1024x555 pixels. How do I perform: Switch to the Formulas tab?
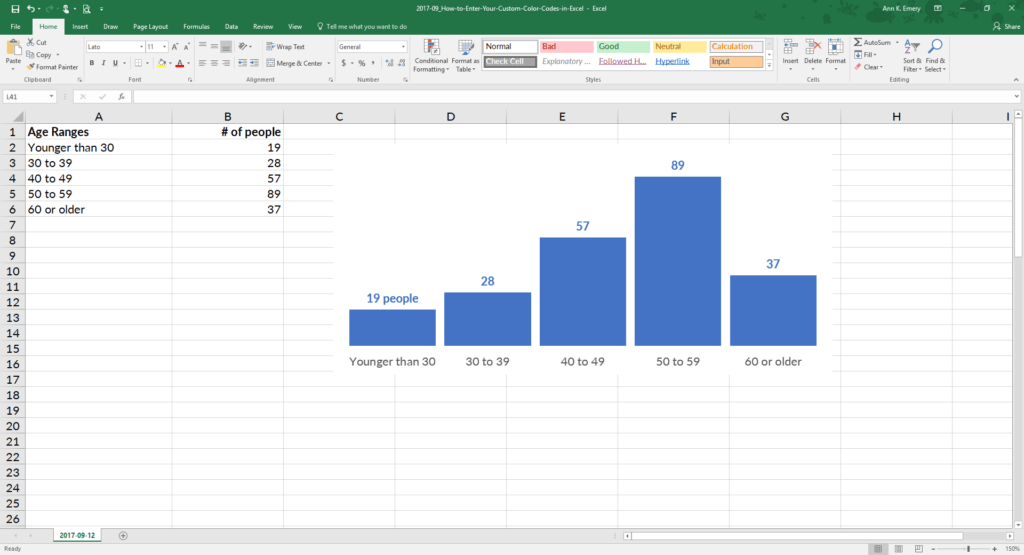[x=196, y=27]
